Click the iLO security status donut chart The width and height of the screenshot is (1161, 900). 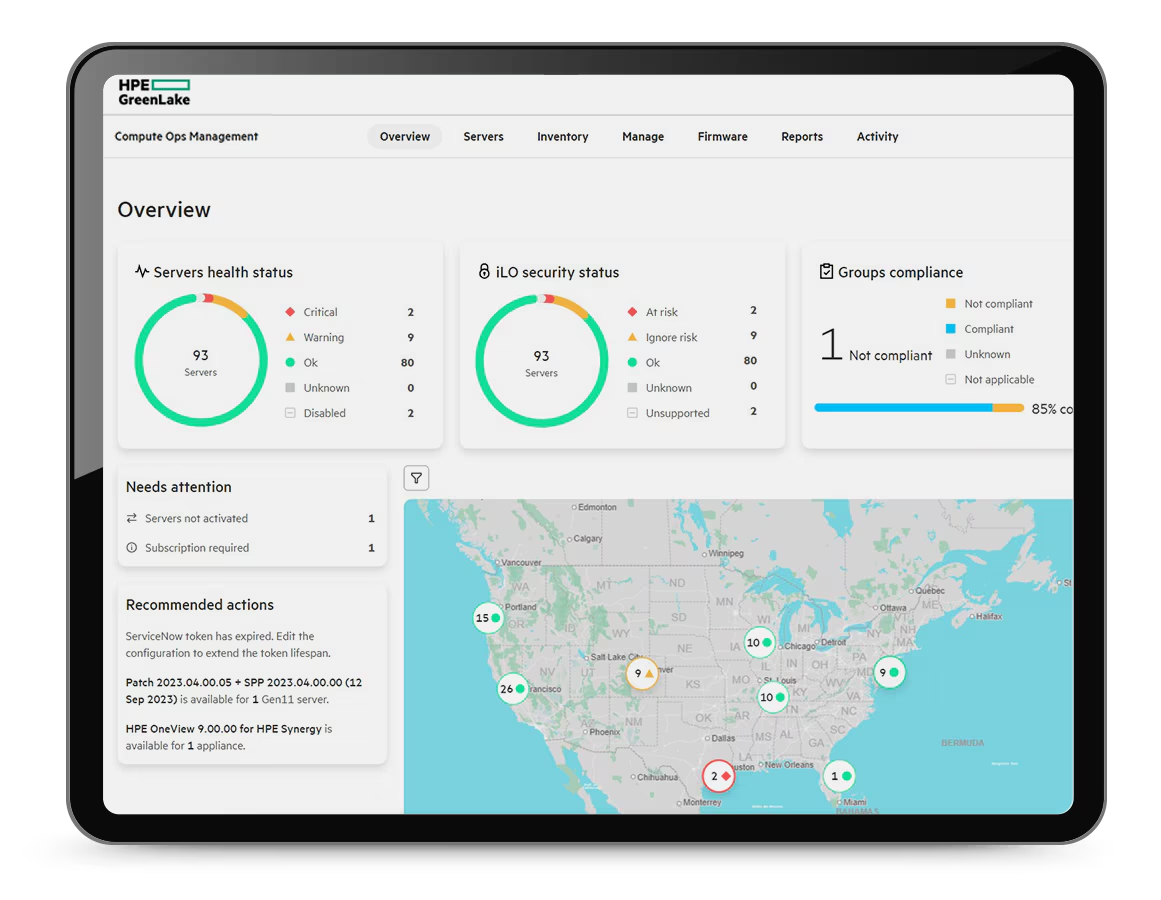pos(542,360)
